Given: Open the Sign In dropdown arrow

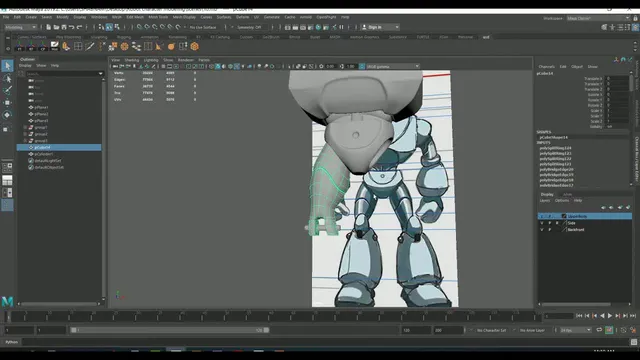Looking at the screenshot, I should [x=397, y=27].
